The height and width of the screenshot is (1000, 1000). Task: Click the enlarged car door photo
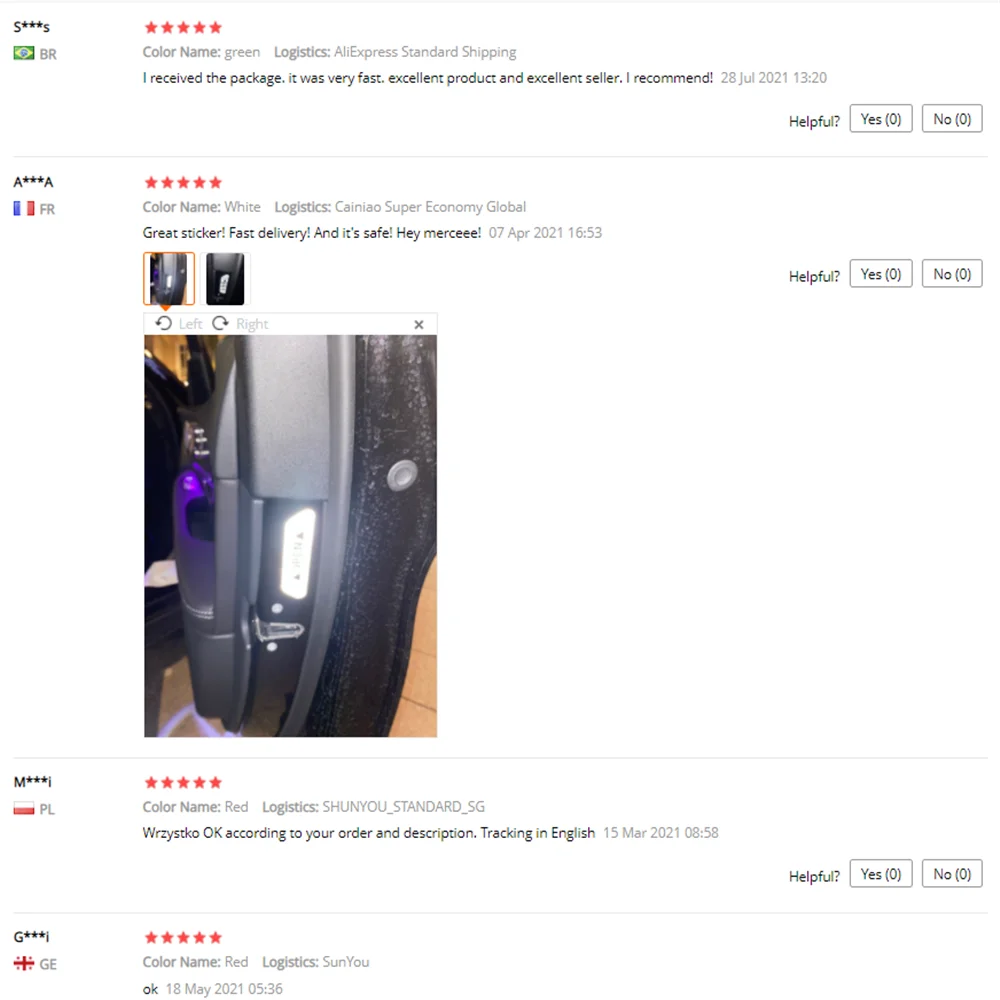pyautogui.click(x=290, y=536)
